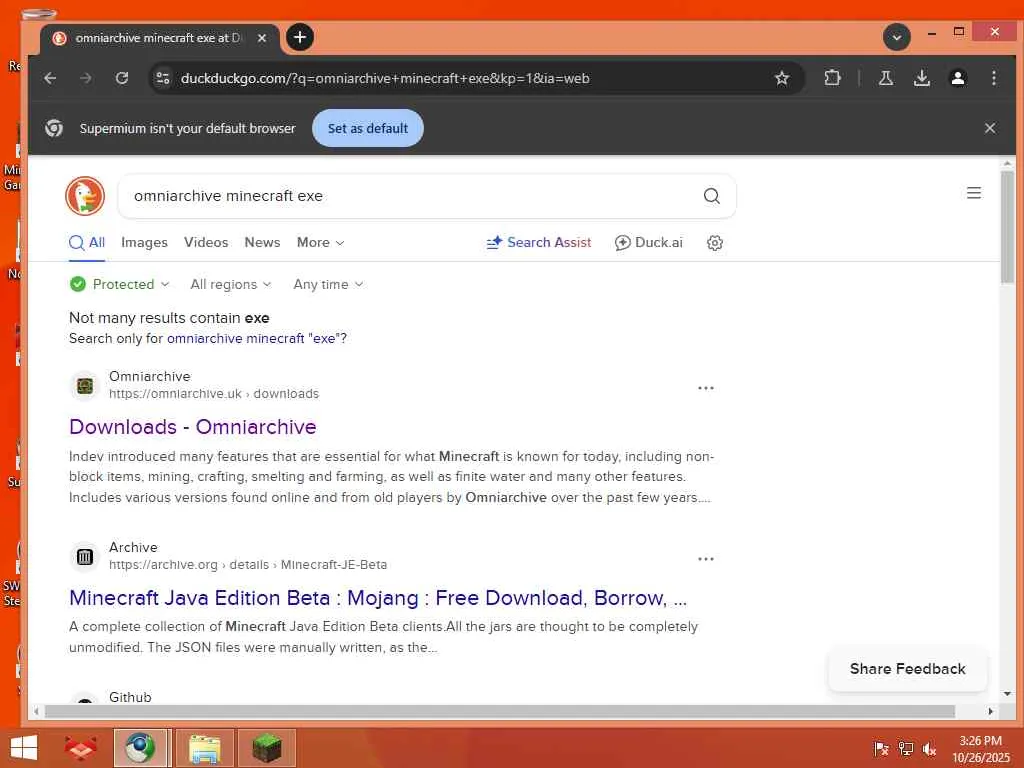Click the DuckDuckGo duck logo
The image size is (1024, 768).
tap(86, 195)
